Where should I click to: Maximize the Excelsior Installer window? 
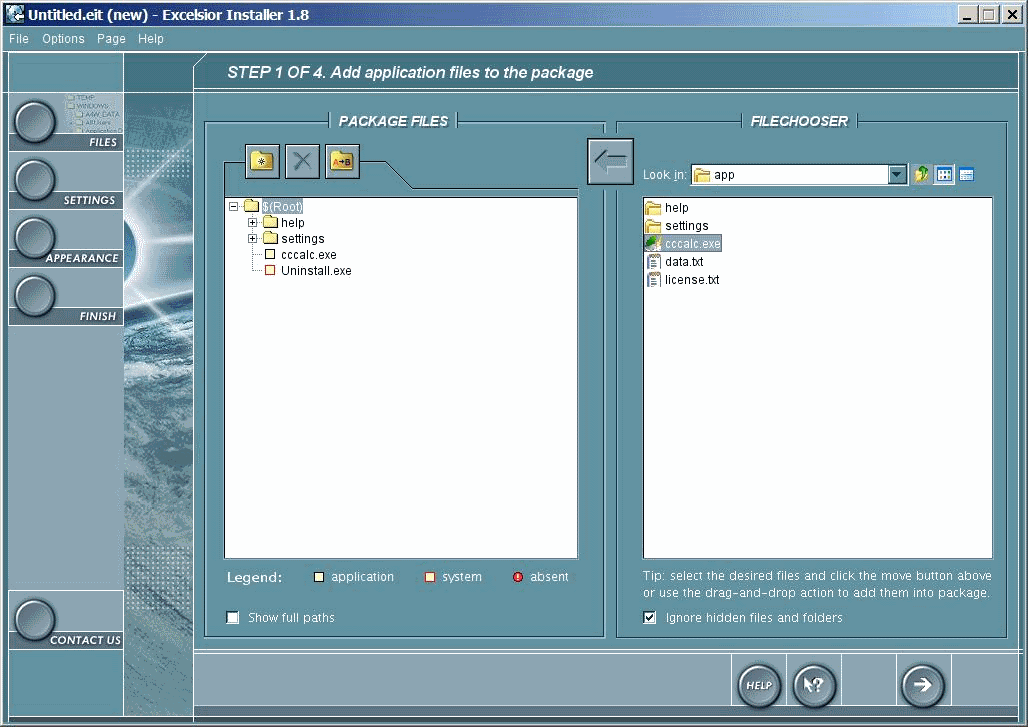990,14
